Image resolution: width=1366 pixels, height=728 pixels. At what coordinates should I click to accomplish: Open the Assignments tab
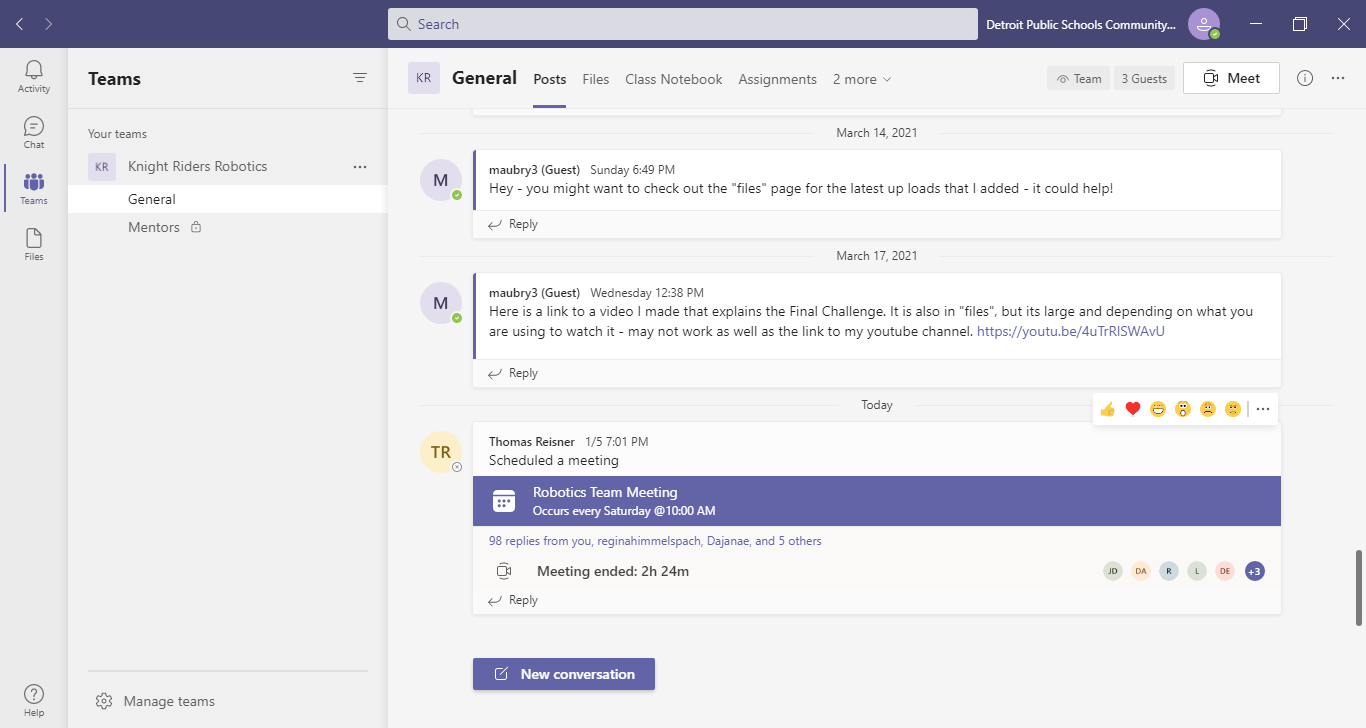click(777, 79)
